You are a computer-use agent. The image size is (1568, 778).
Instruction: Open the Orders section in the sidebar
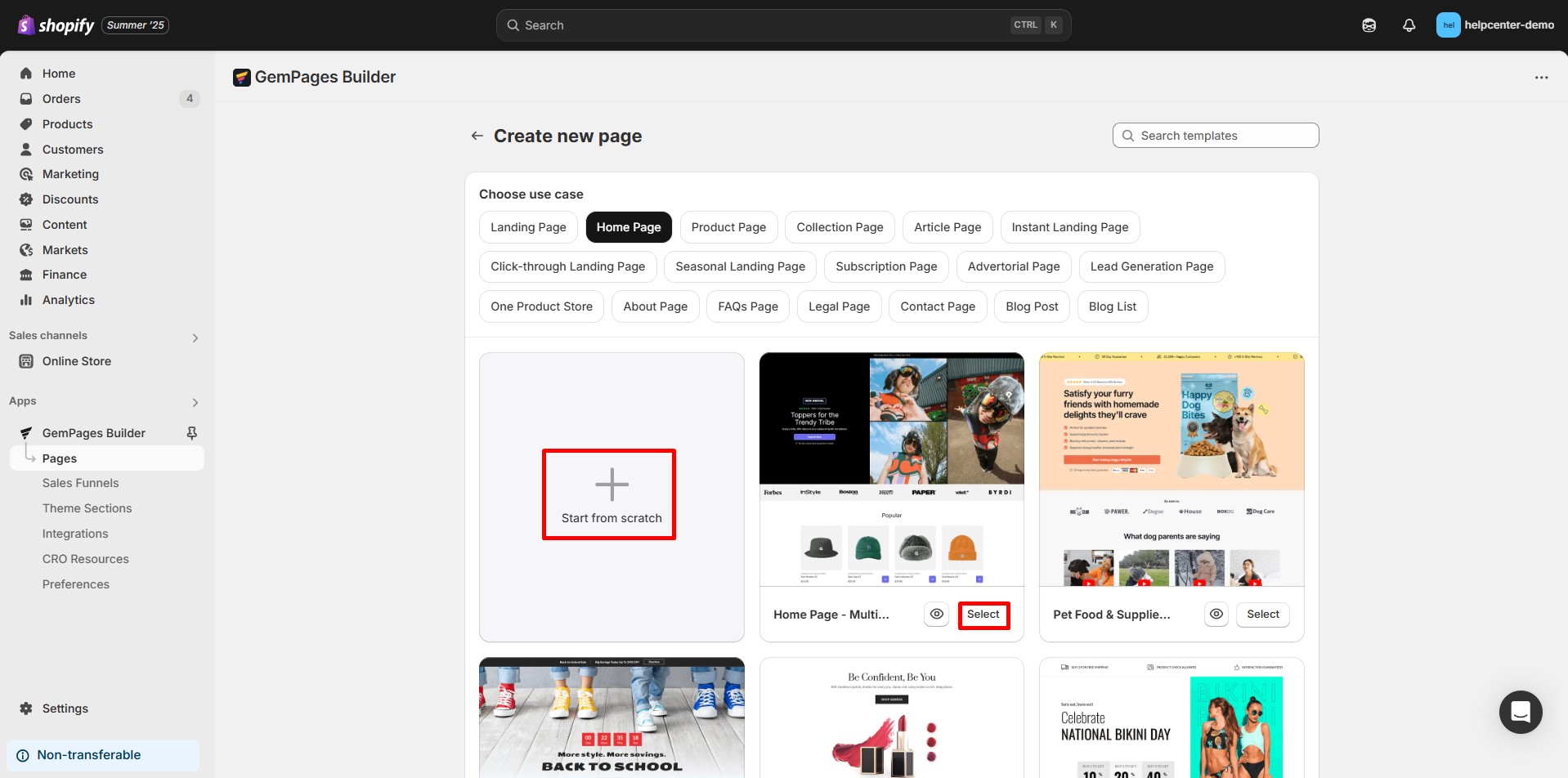click(x=61, y=98)
